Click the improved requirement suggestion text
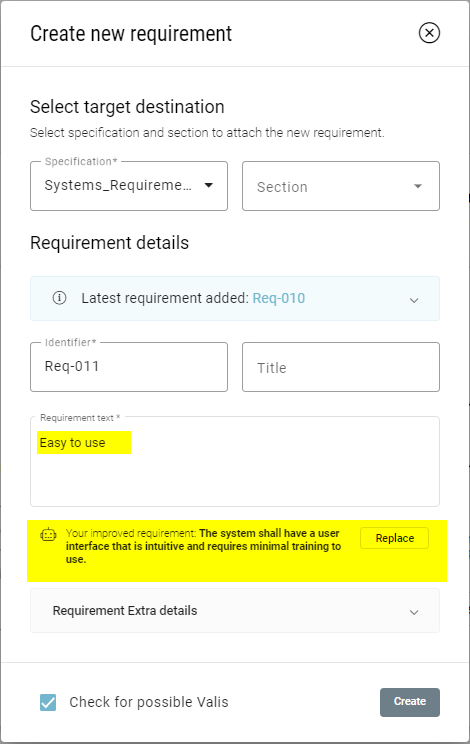This screenshot has width=470, height=744. pos(203,546)
